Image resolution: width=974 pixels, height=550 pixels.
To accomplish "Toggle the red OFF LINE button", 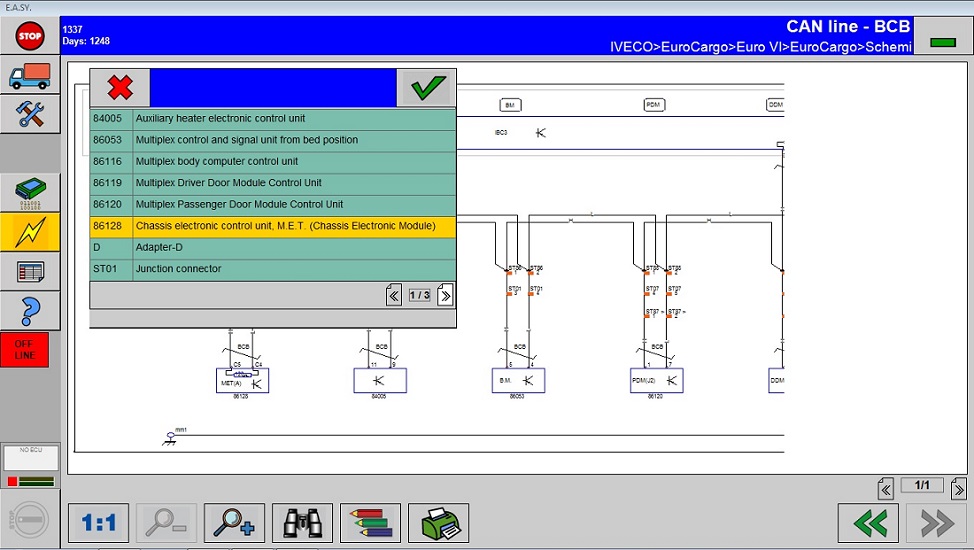I will click(x=25, y=349).
